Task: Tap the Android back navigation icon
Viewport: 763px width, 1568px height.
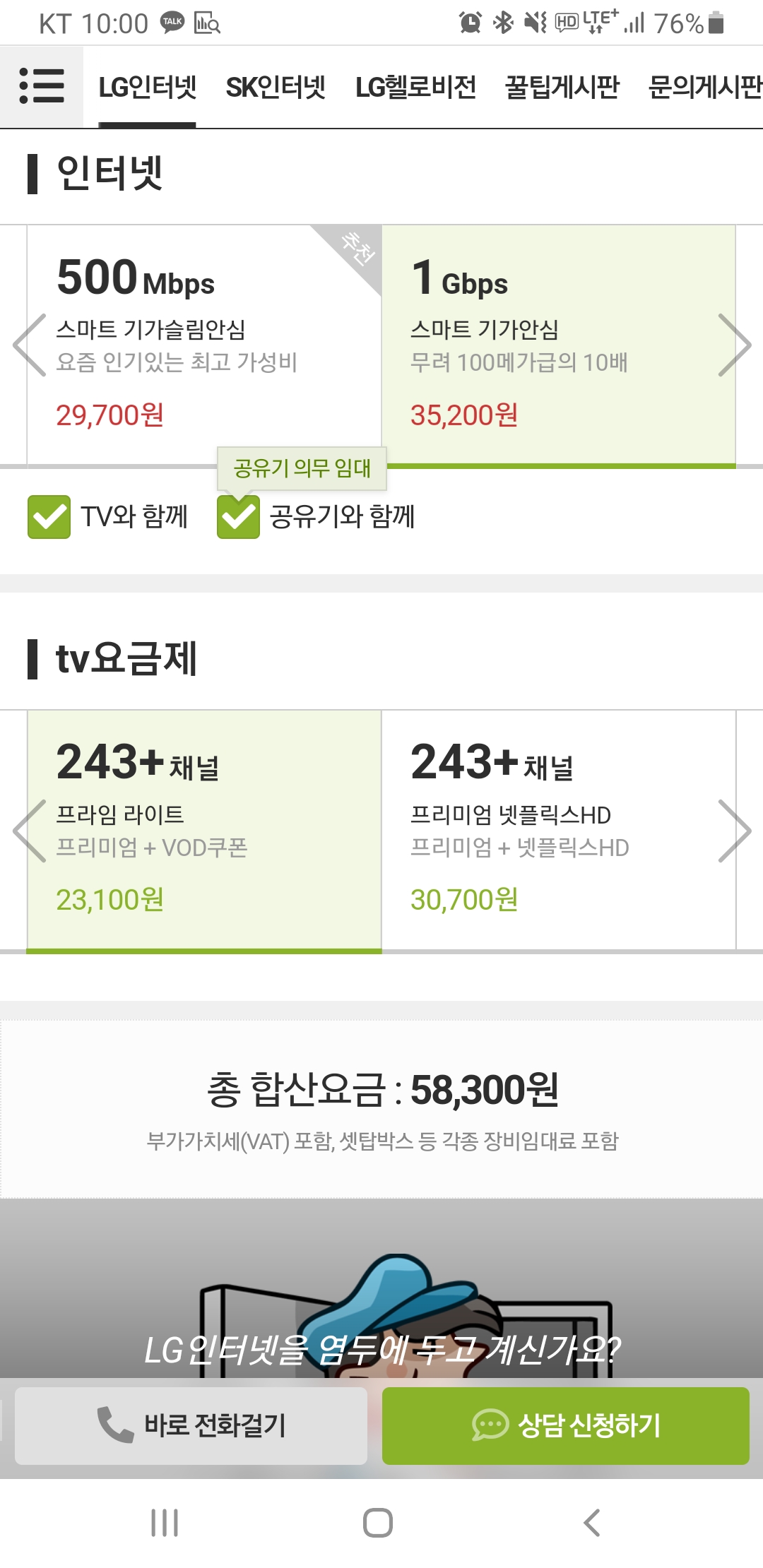Action: tap(592, 1523)
